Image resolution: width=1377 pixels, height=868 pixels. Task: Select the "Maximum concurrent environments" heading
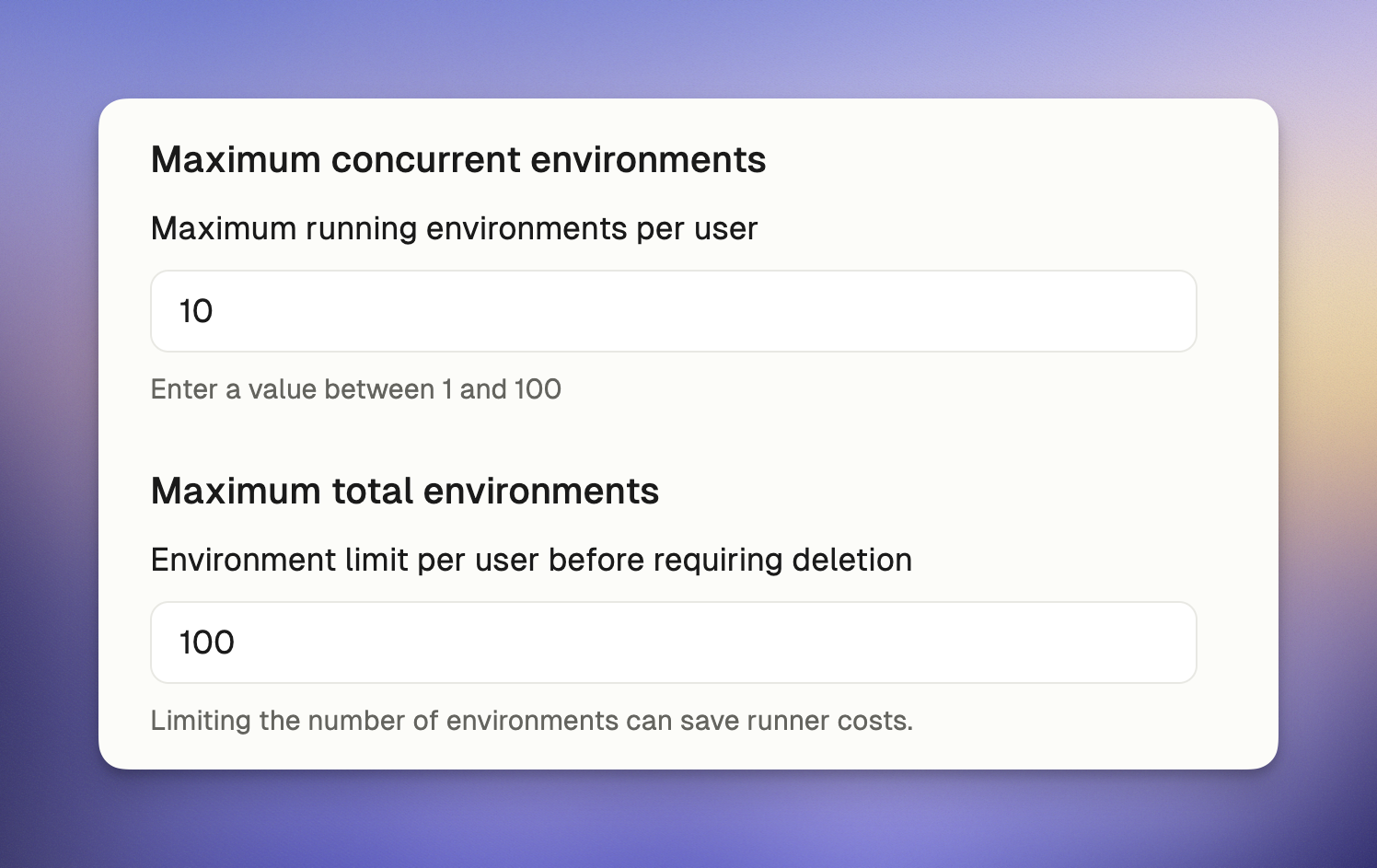click(457, 160)
